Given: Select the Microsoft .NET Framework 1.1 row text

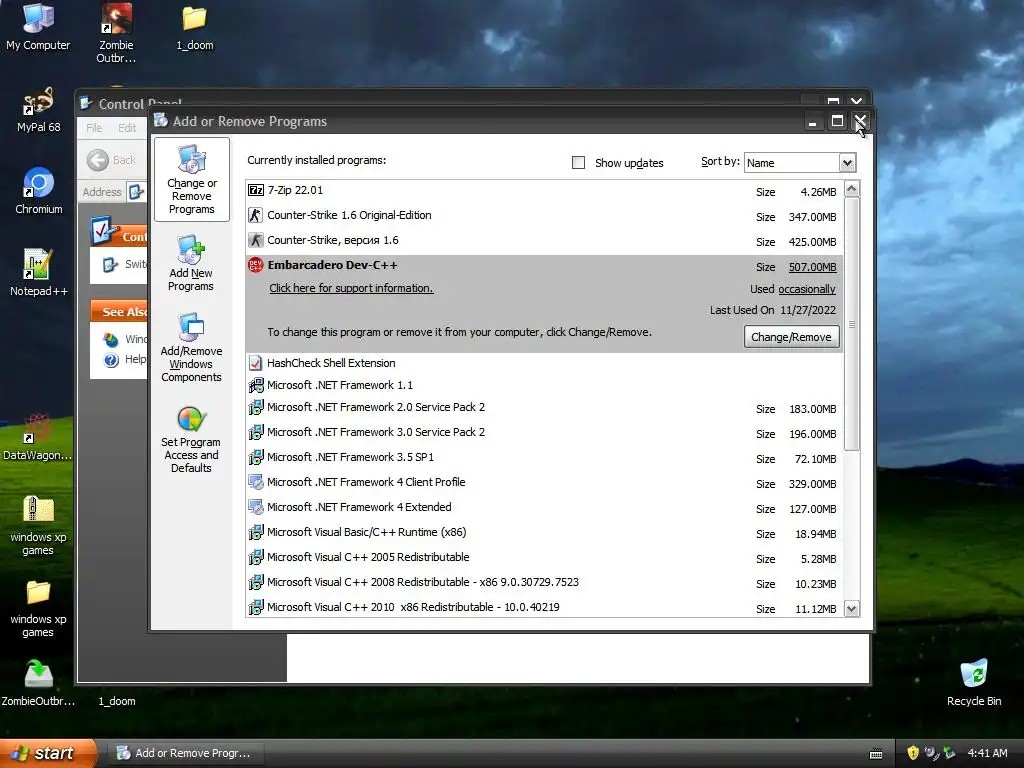Looking at the screenshot, I should click(x=340, y=385).
